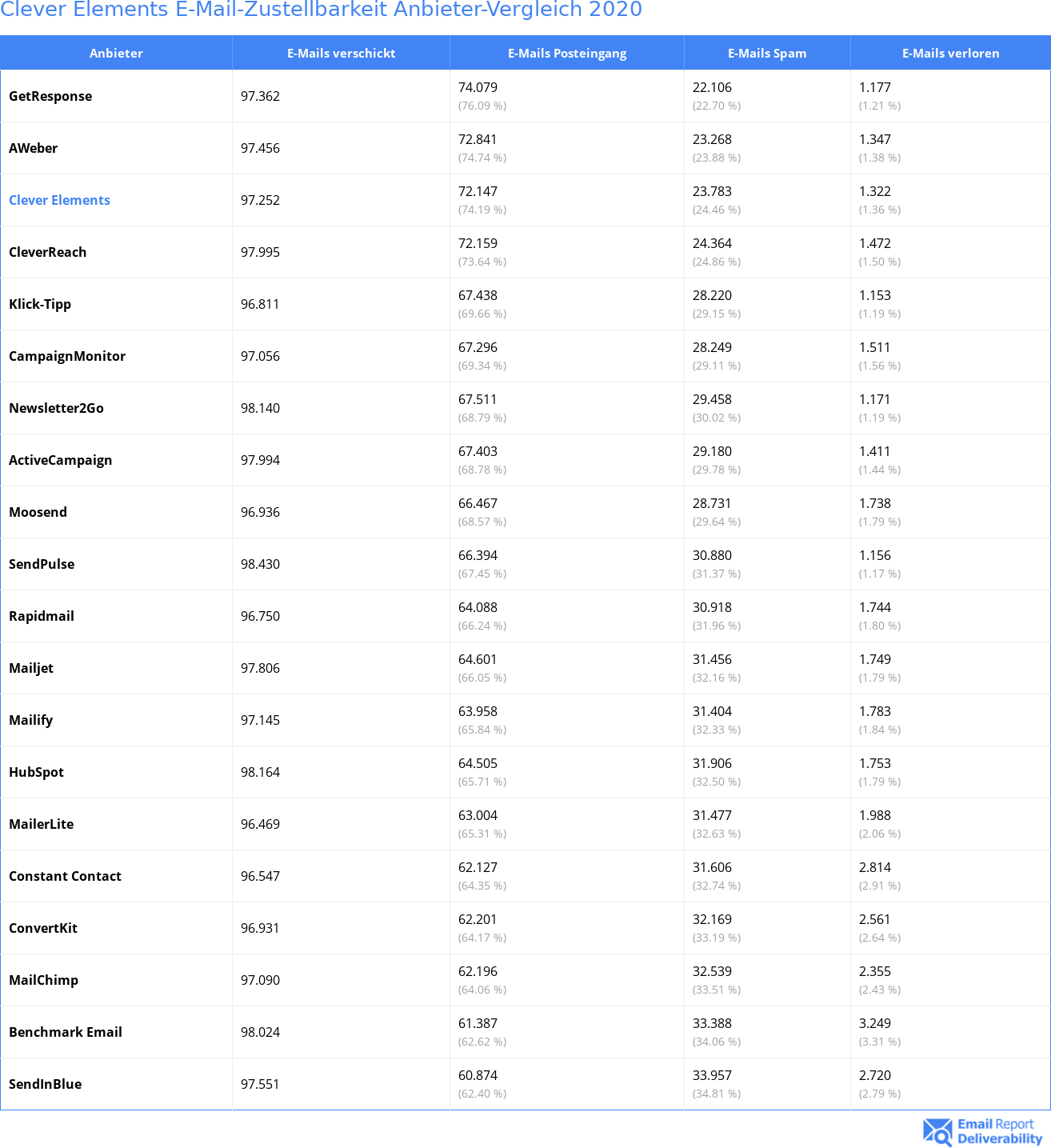Select the Newsletter2Go row label
Viewport: 1051px width, 1148px height.
[56, 408]
